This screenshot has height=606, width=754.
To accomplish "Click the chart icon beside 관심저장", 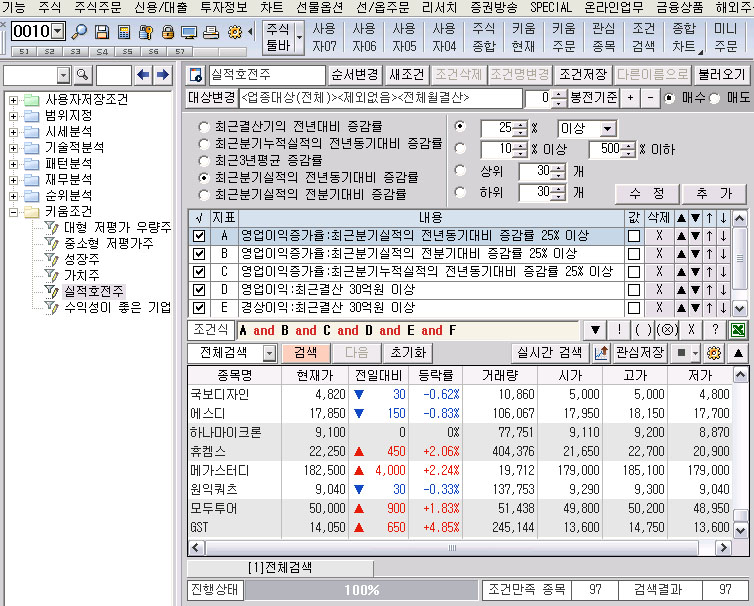I will point(601,353).
